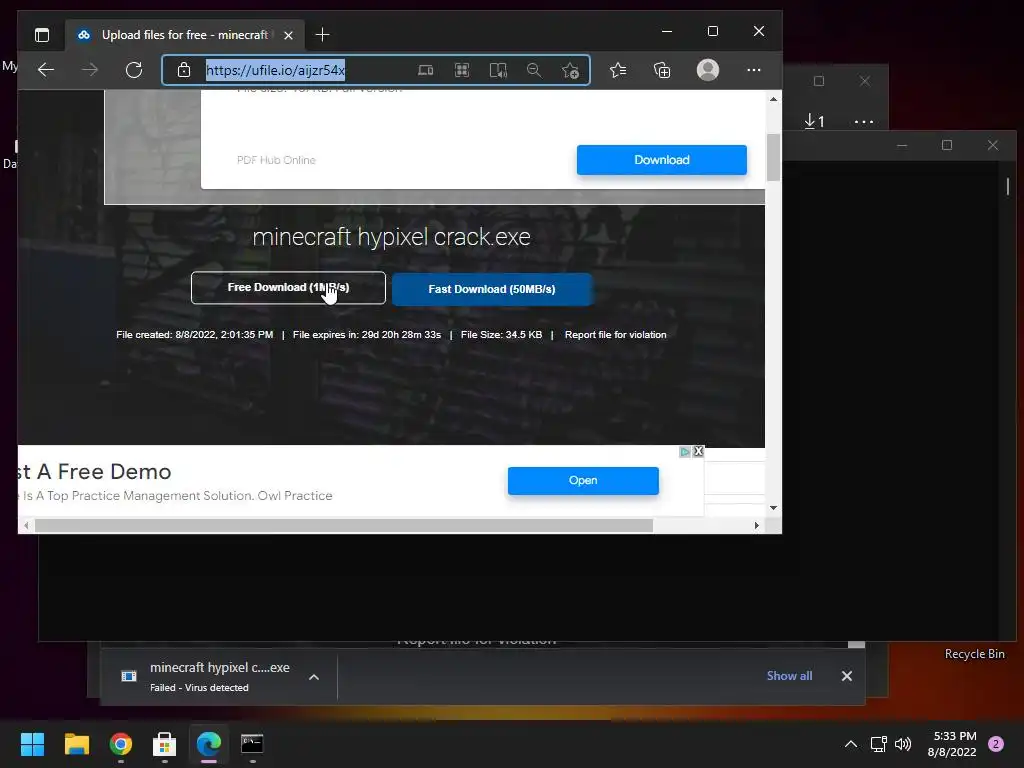
Task: Click the network icon in the system tray
Action: click(x=878, y=744)
